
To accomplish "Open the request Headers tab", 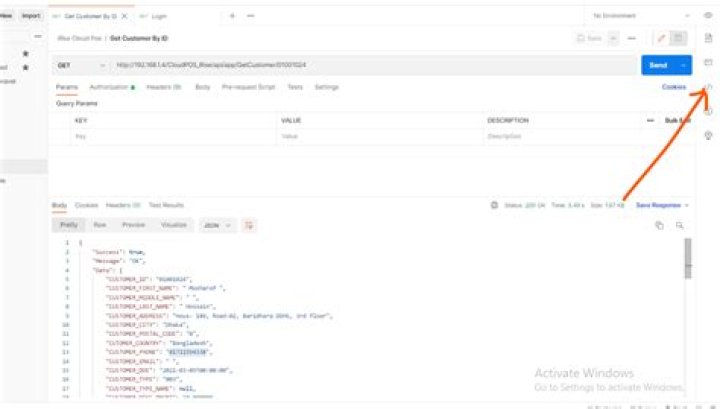I will pyautogui.click(x=163, y=87).
